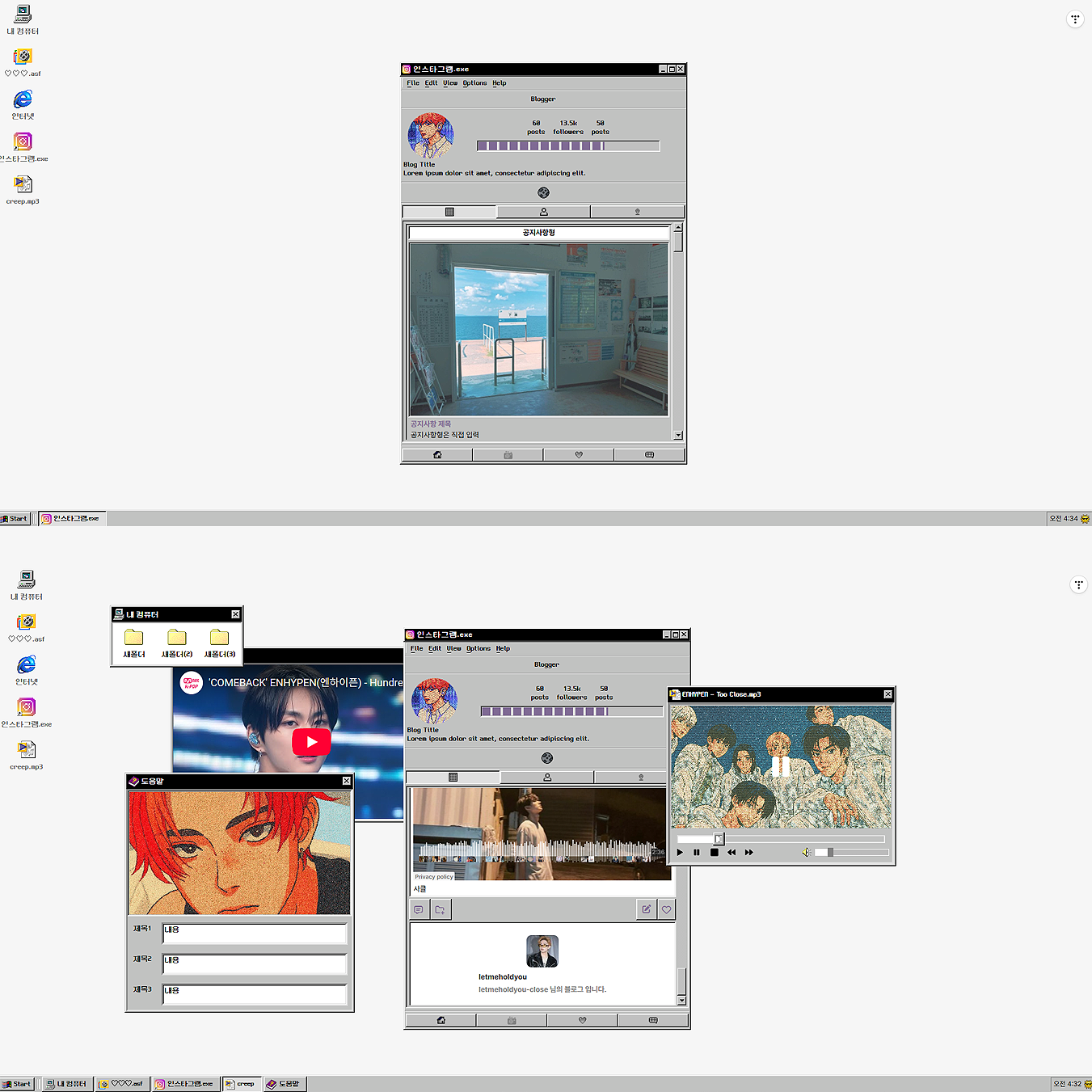Viewport: 1092px width, 1092px height.
Task: Open creep.mp3 icon on music-player desktop
Action: 27,756
